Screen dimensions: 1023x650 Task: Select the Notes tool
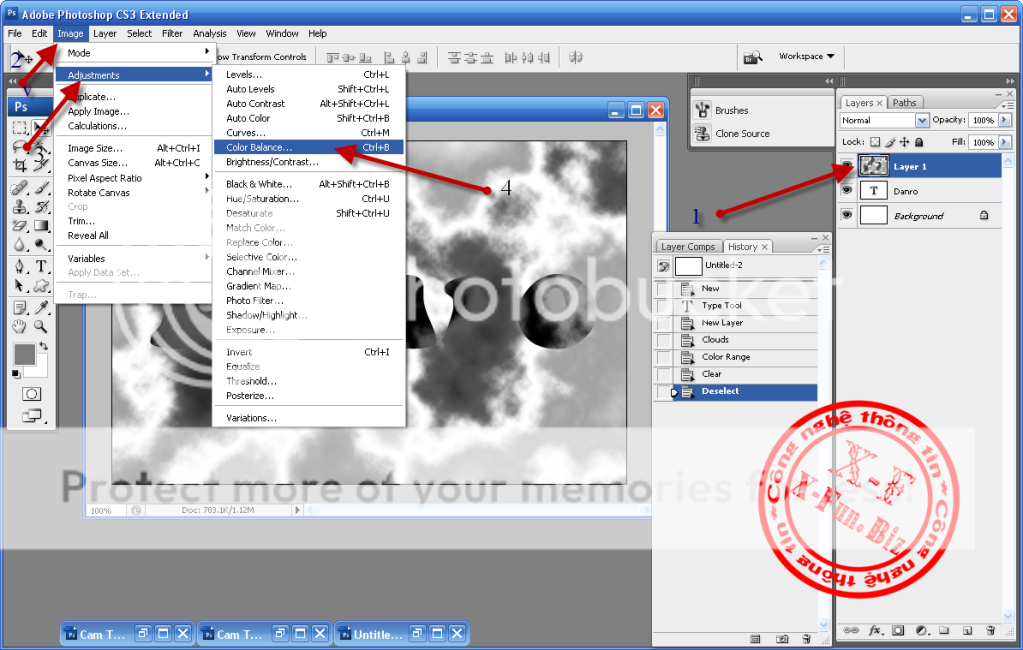[x=20, y=307]
